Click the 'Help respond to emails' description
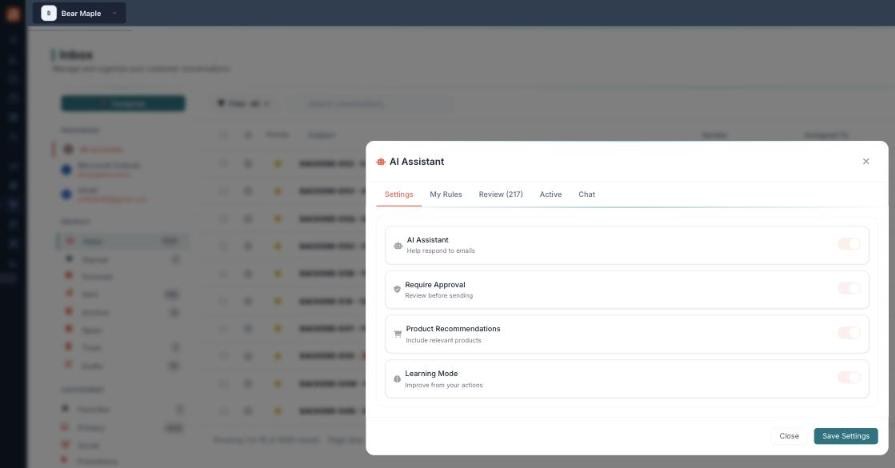Screen dimensions: 895x468 point(441,251)
